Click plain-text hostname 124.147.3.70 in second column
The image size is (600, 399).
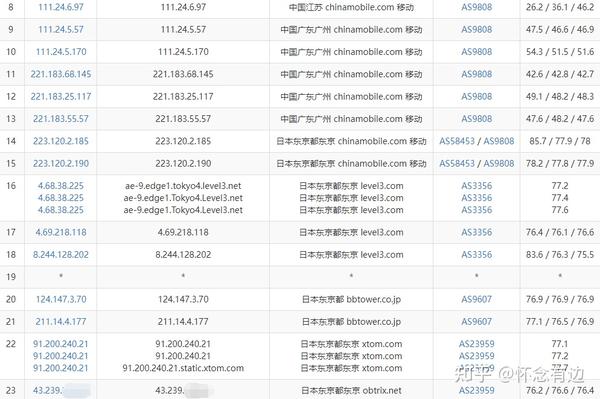coord(183,299)
